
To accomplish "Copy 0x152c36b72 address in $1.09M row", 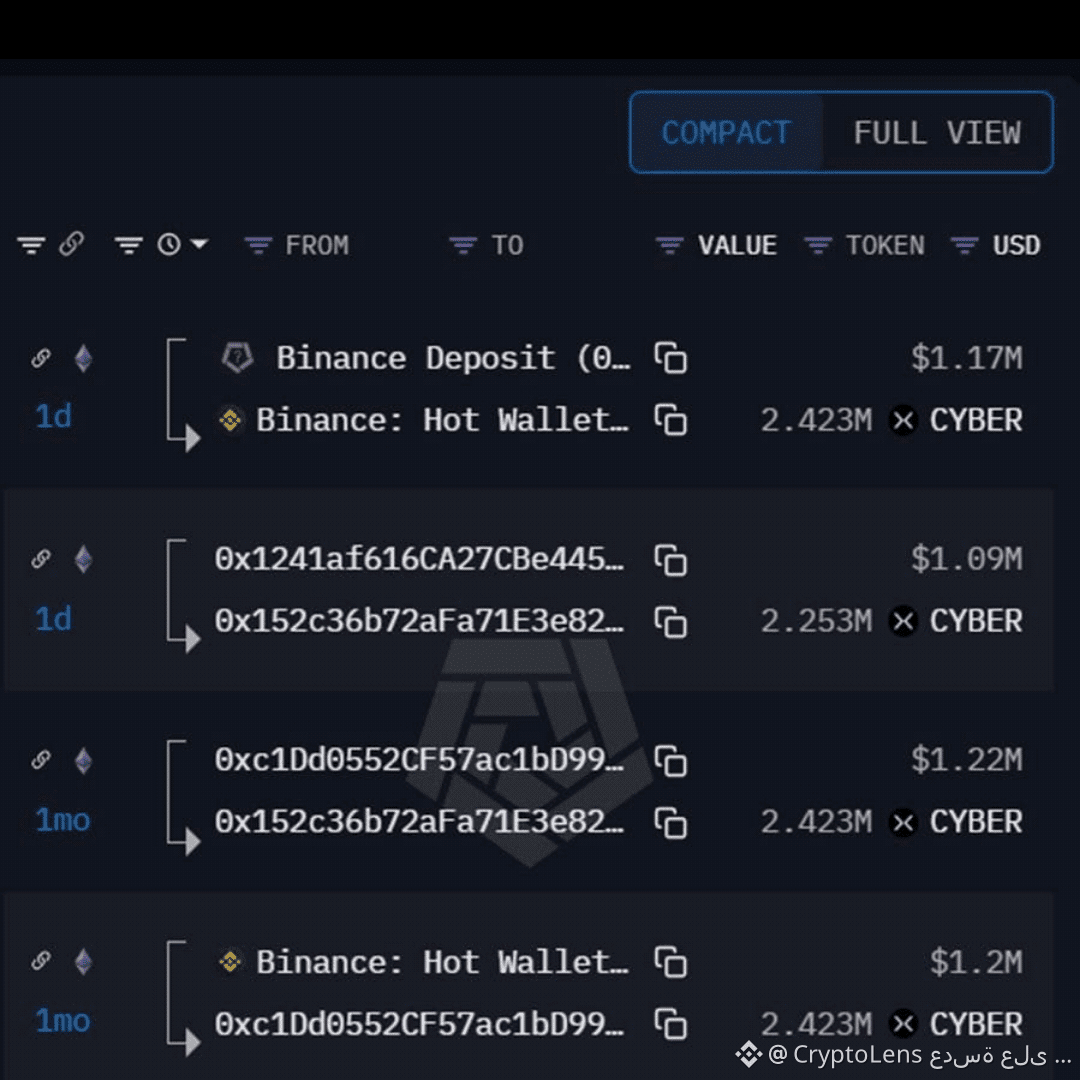I will click(671, 622).
